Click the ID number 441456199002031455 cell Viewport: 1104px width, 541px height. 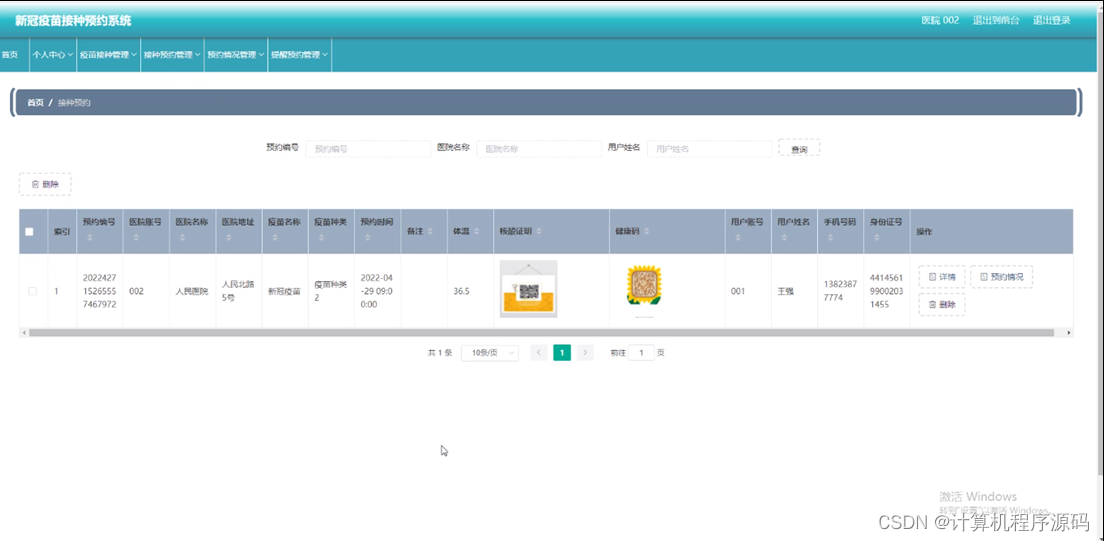tap(886, 291)
